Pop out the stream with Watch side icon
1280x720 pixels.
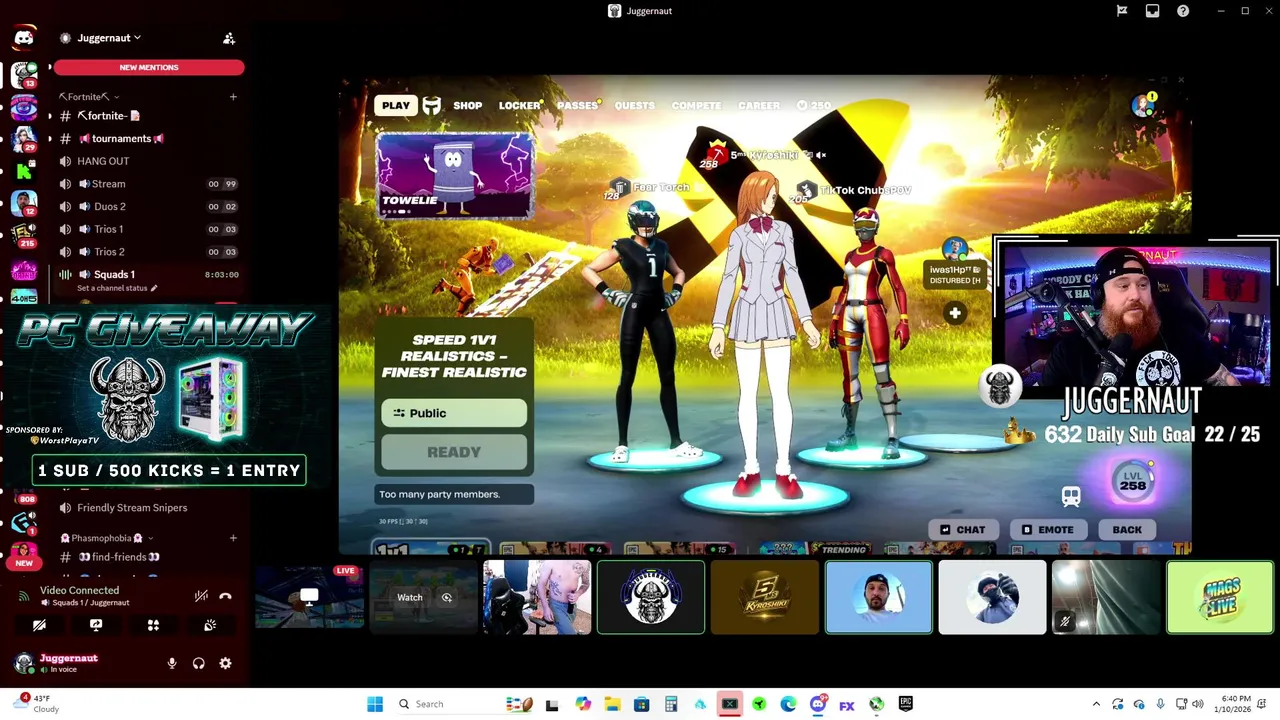tap(447, 597)
